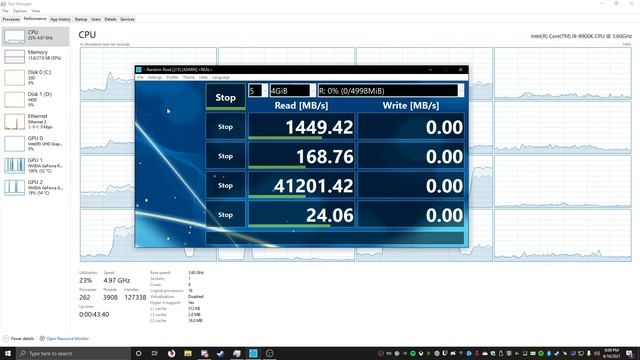
Task: Switch to the Details tab
Action: pos(110,19)
